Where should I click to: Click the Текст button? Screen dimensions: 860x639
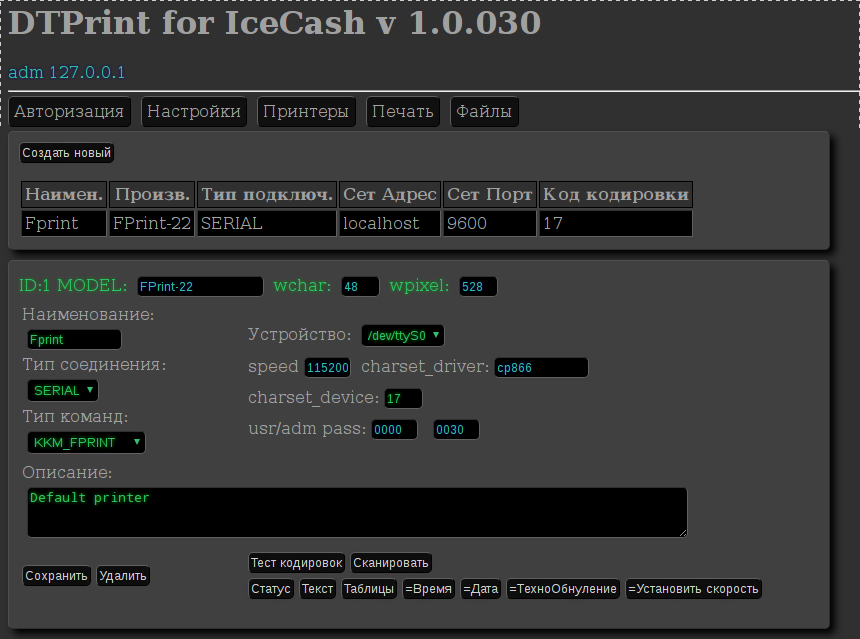[317, 589]
